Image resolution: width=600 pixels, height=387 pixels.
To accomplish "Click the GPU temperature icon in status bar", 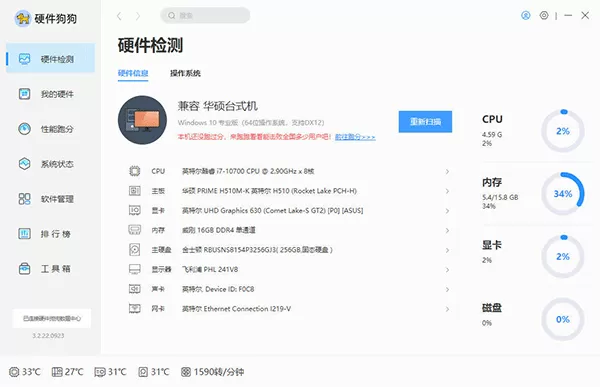I will pos(100,372).
